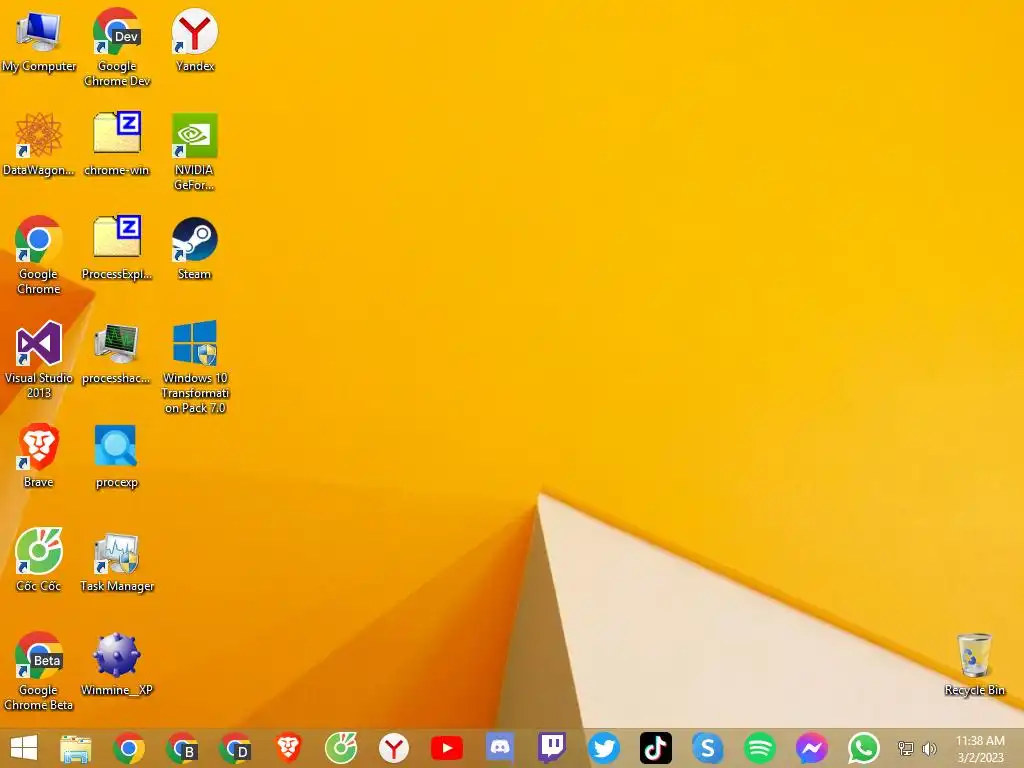The height and width of the screenshot is (768, 1024).
Task: Open Spotify from the taskbar
Action: click(760, 748)
